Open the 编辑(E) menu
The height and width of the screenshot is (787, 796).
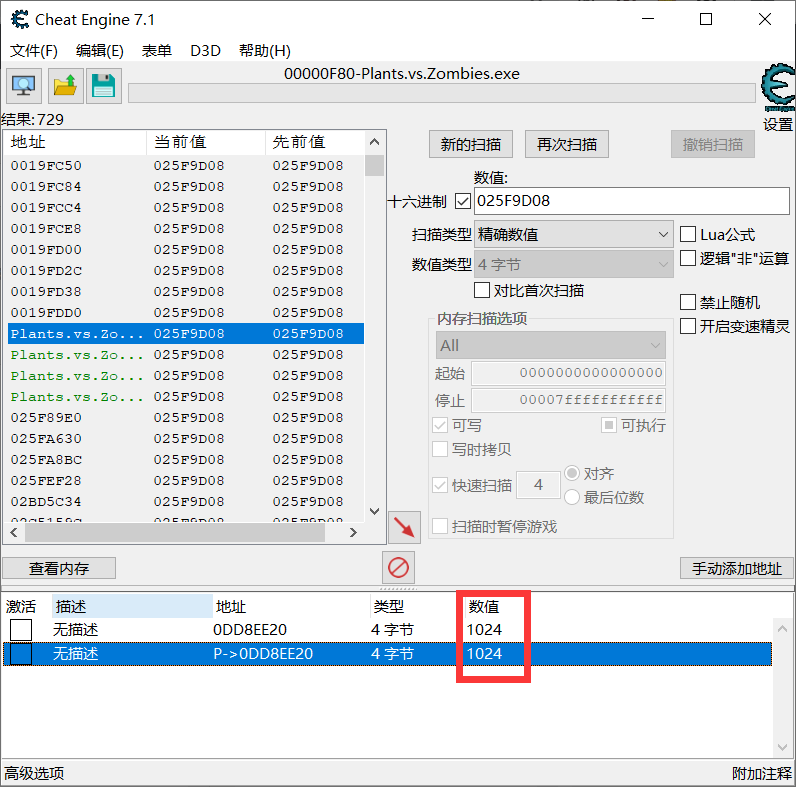[x=100, y=51]
